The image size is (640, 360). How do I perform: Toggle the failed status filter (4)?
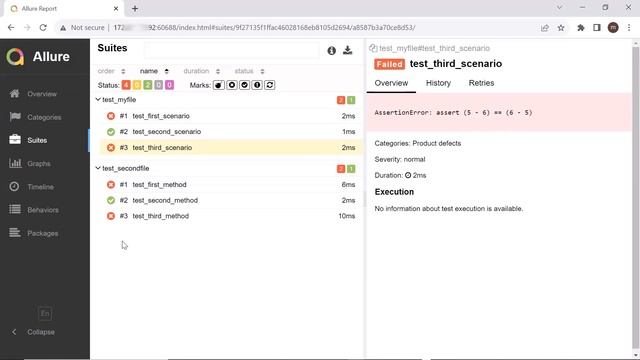(126, 85)
